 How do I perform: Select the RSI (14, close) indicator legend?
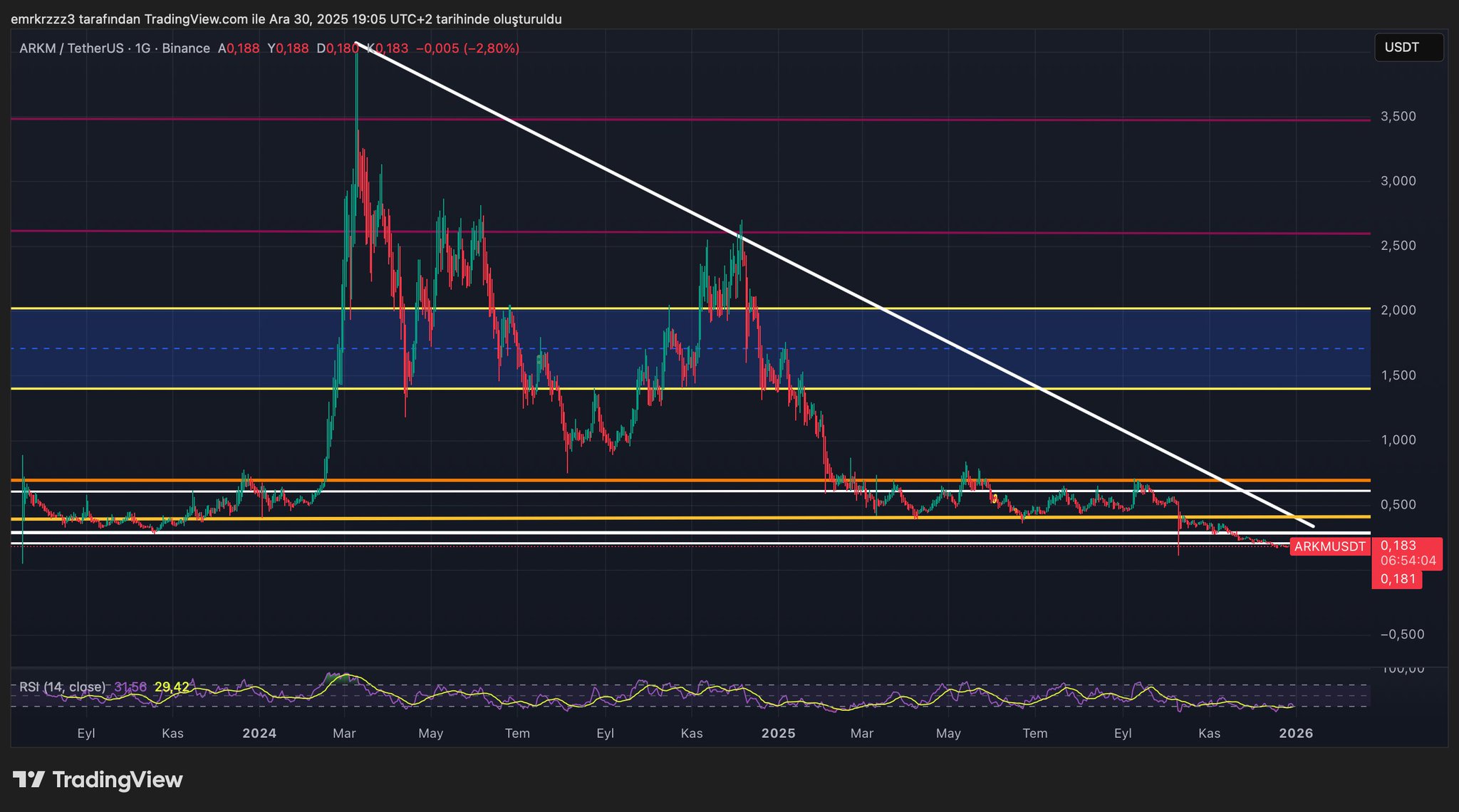62,687
